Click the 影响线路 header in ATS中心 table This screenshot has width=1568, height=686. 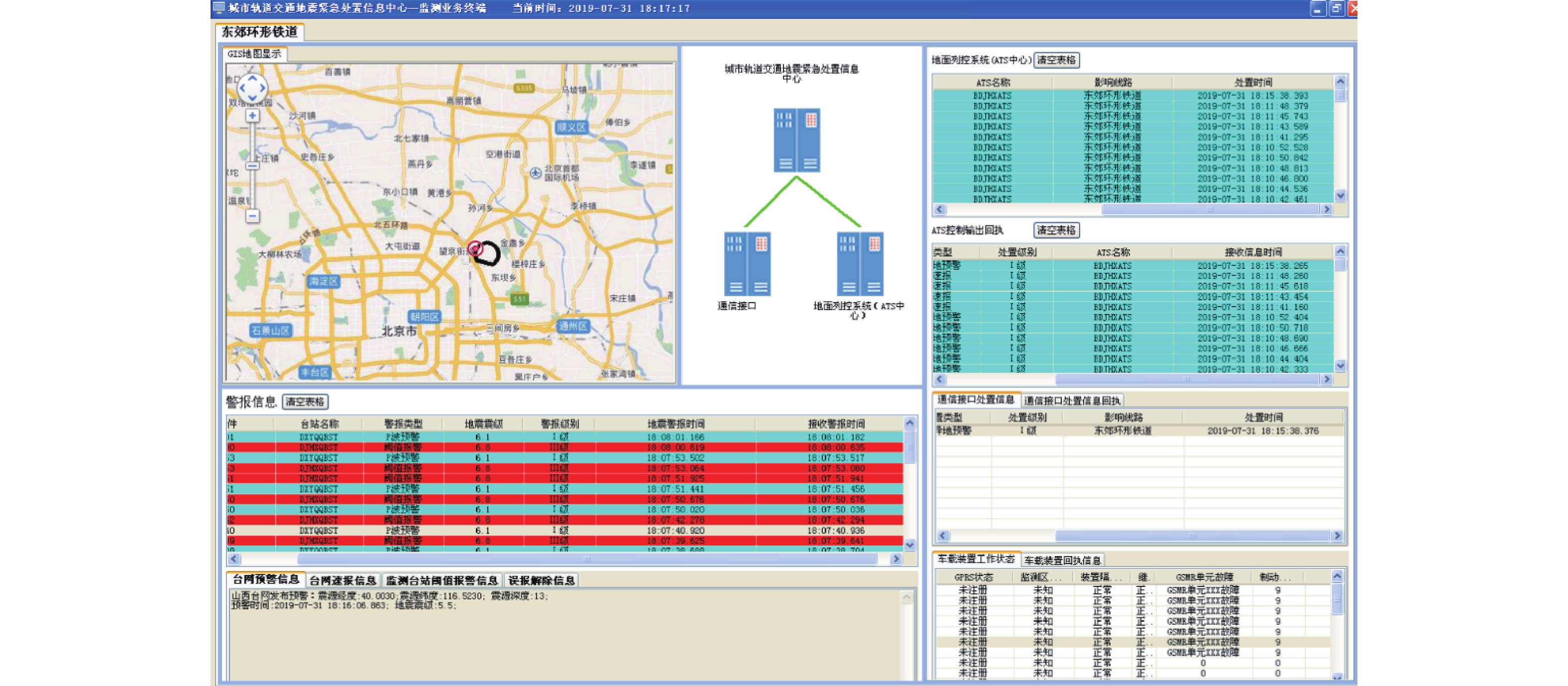pos(1113,82)
